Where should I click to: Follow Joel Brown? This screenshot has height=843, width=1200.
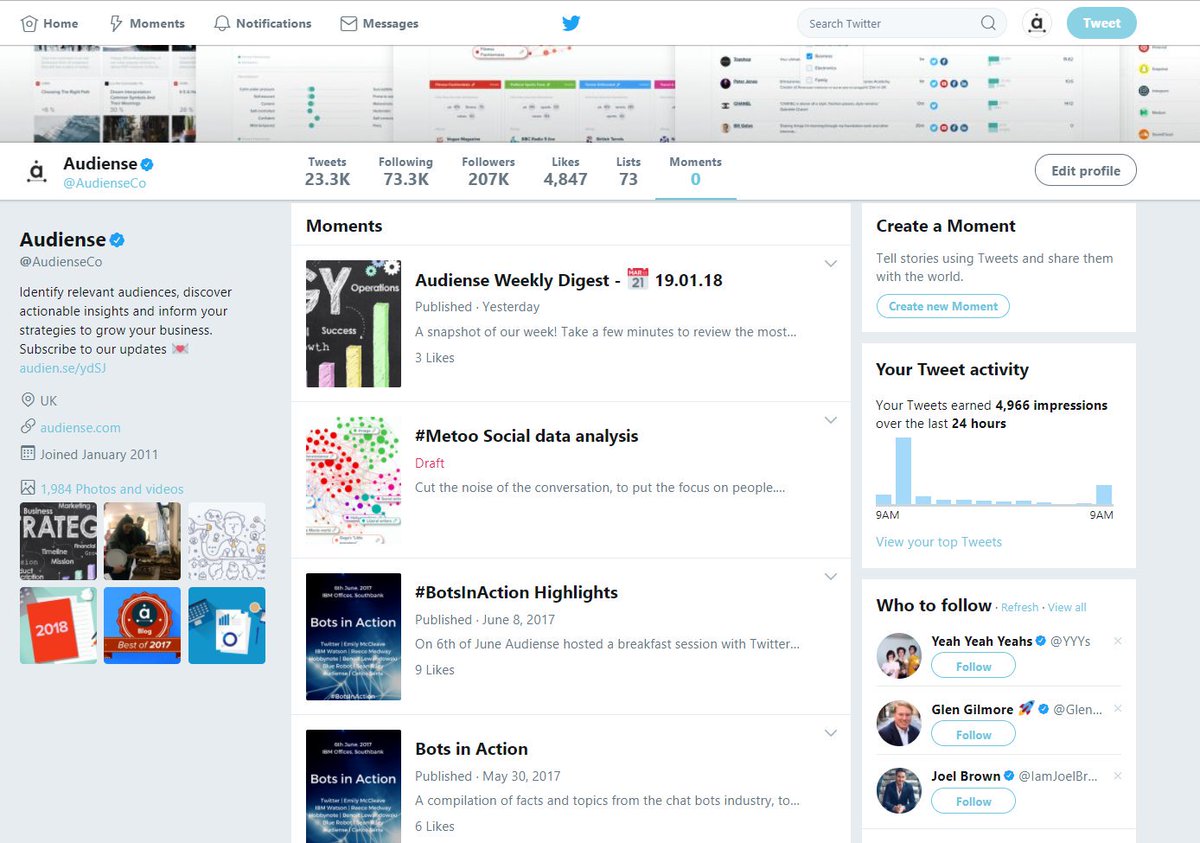973,801
